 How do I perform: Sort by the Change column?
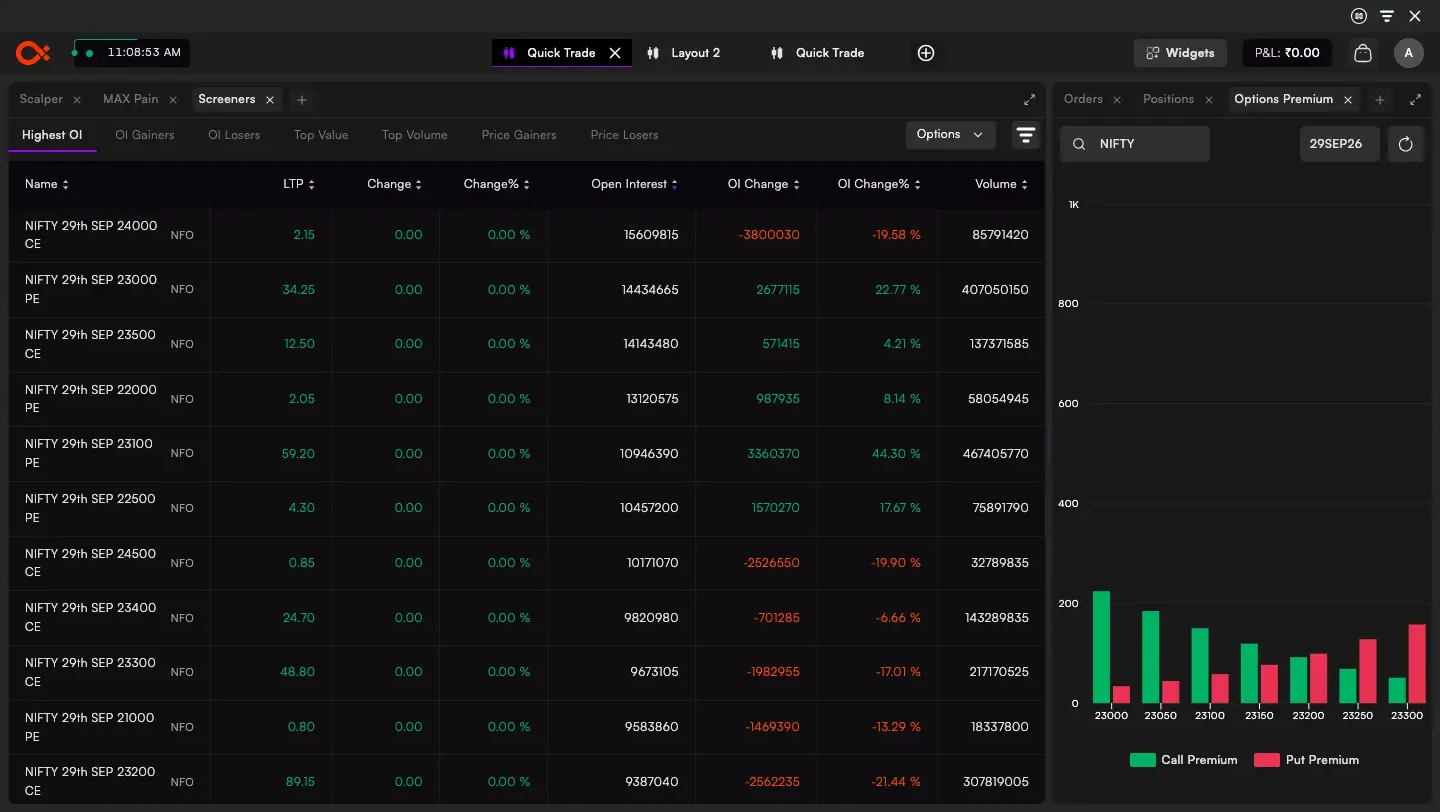(x=395, y=184)
